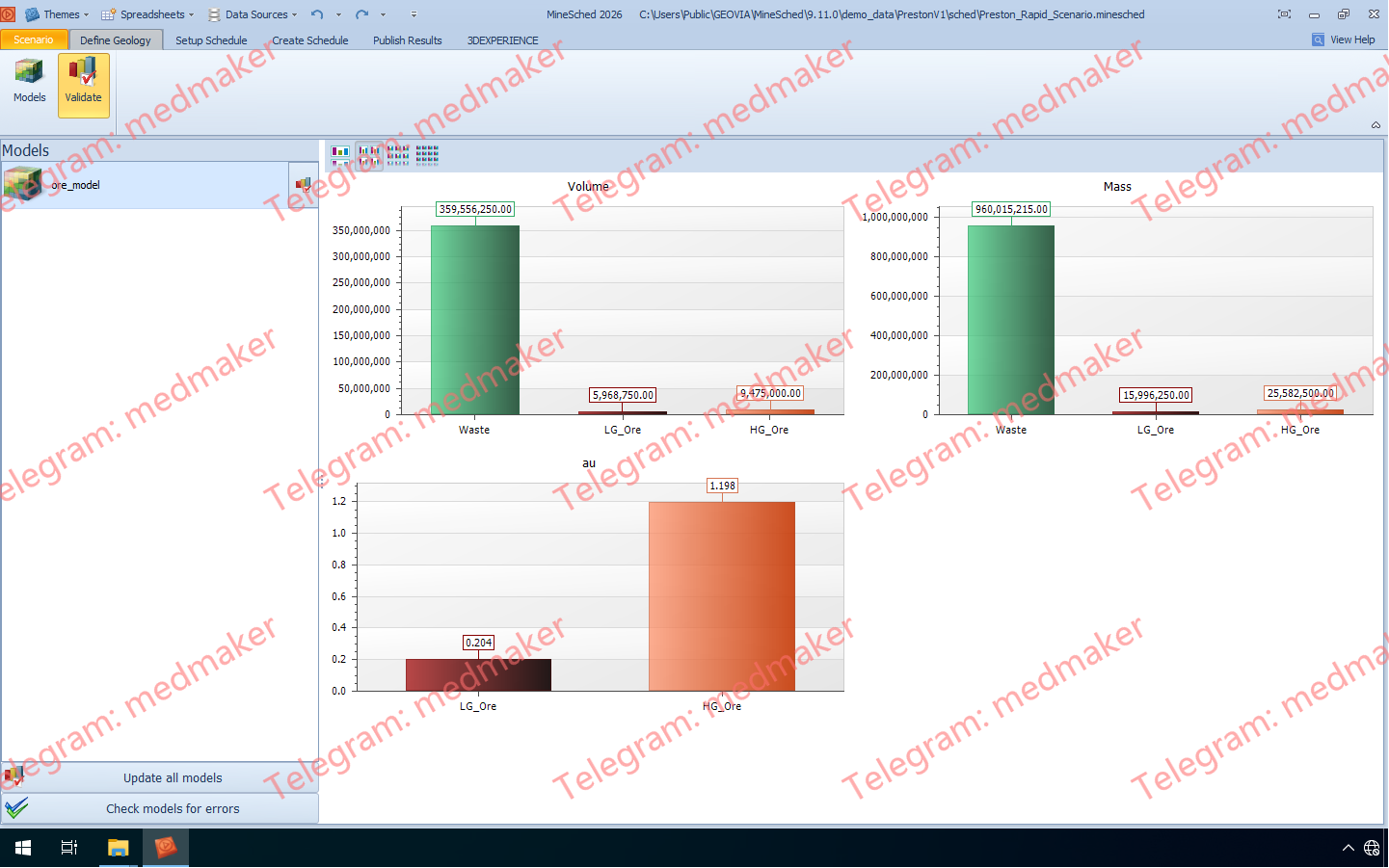Open the Data Sources dropdown
The width and height of the screenshot is (1389, 868).
[254, 14]
